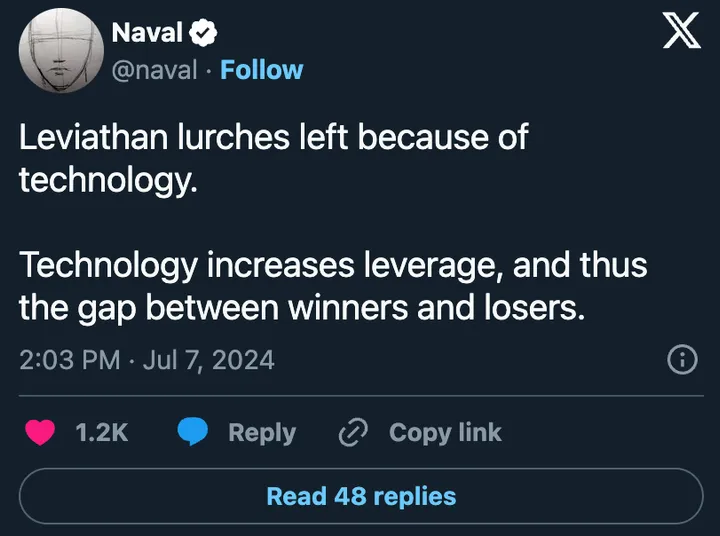
Task: Click the blue reply bubble icon
Action: [x=192, y=432]
